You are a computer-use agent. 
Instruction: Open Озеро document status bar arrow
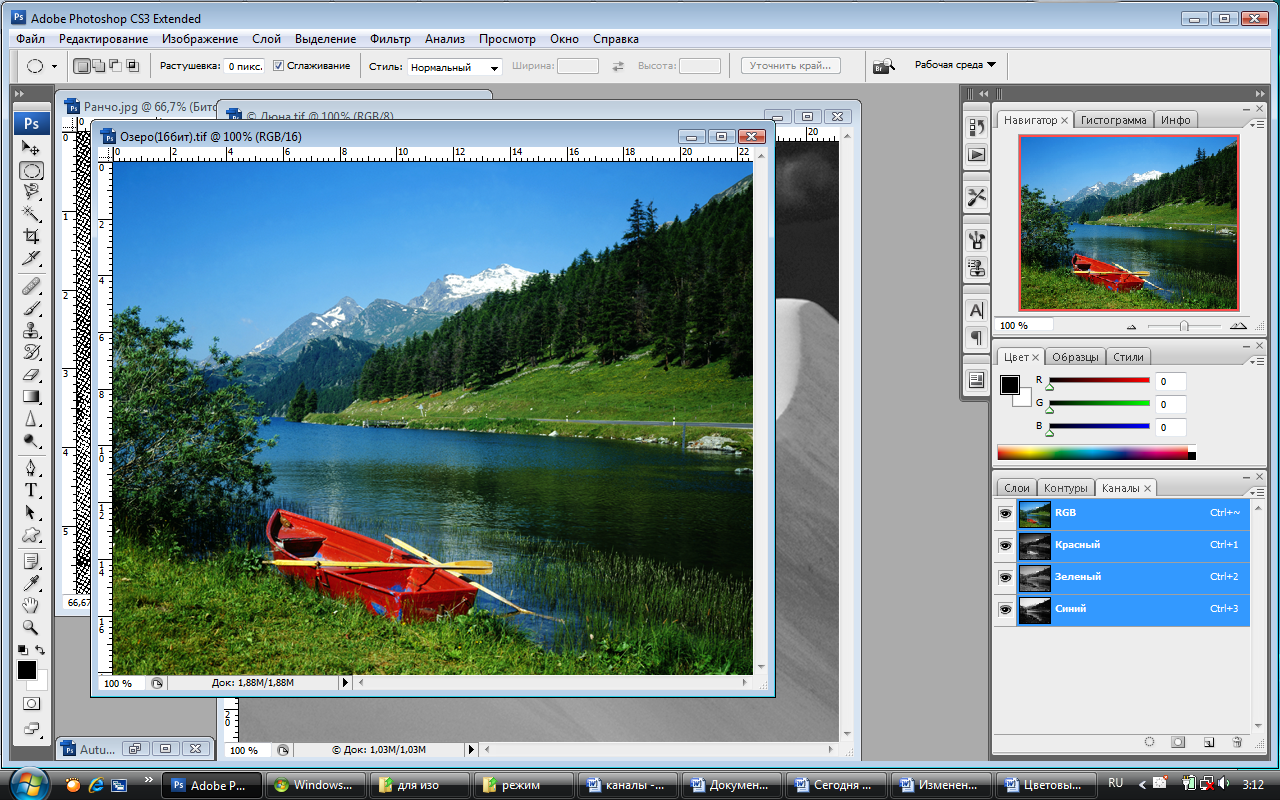(346, 683)
